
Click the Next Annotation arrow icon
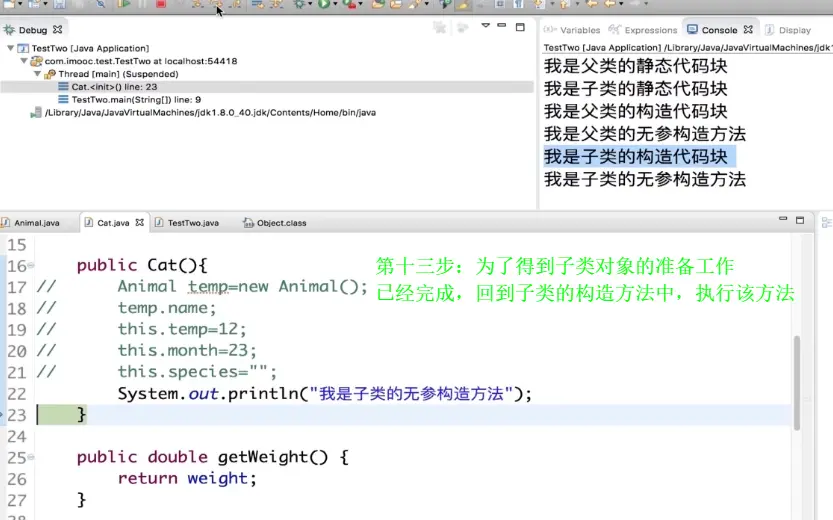(x=539, y=4)
